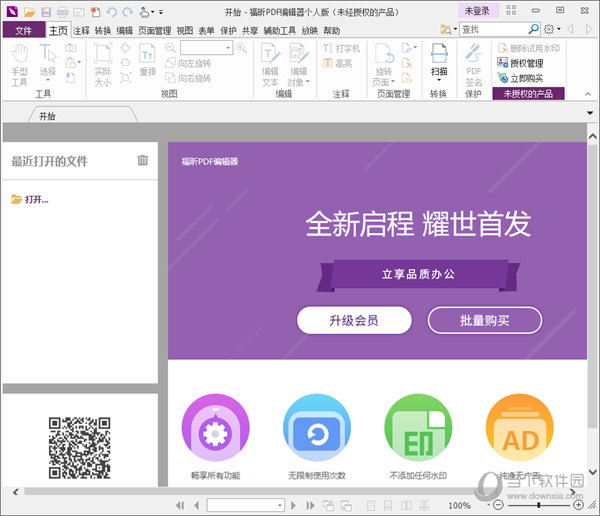Click the trash icon to clear recent files
The image size is (600, 516).
pyautogui.click(x=143, y=160)
